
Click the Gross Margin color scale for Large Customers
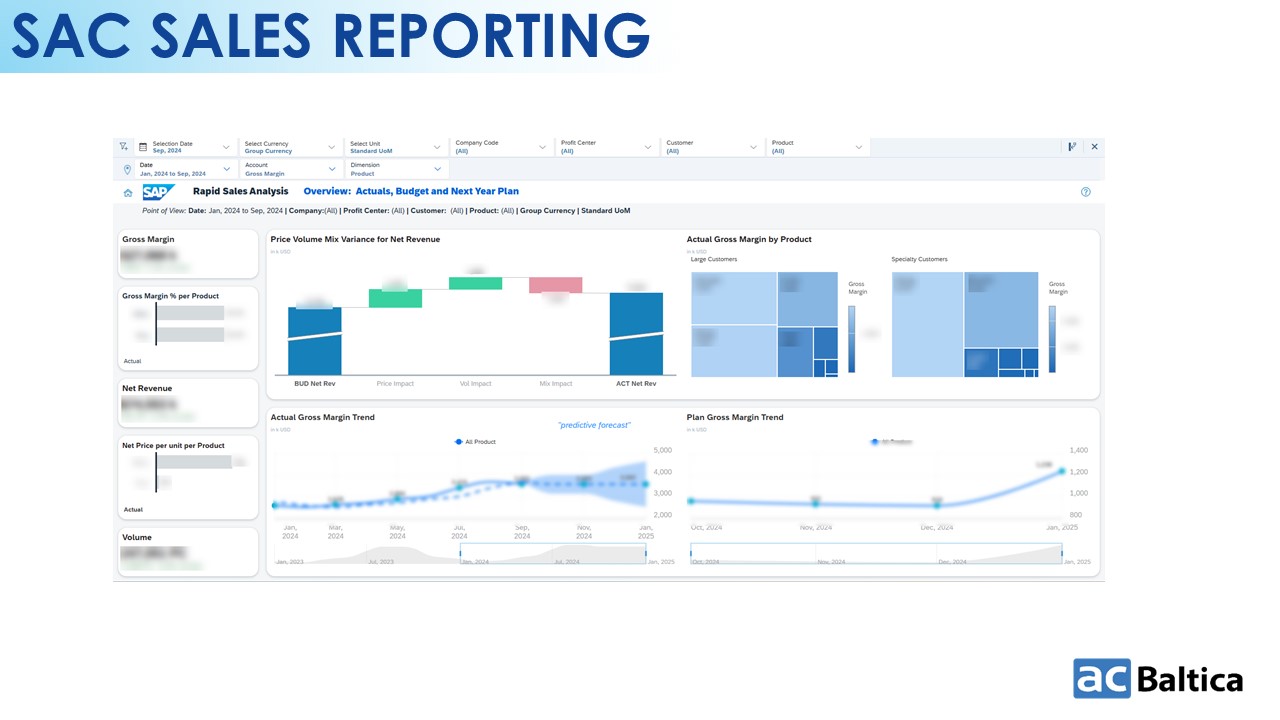click(852, 339)
